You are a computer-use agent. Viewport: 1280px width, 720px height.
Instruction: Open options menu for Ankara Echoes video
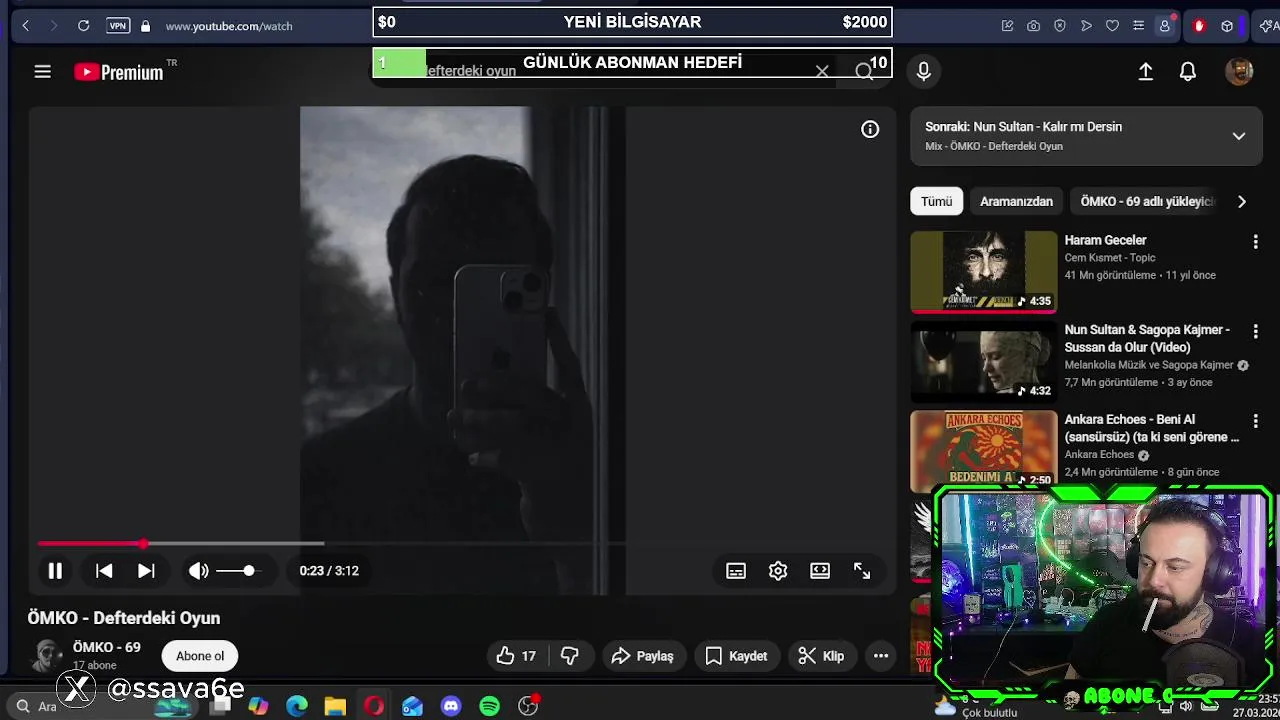click(1255, 421)
